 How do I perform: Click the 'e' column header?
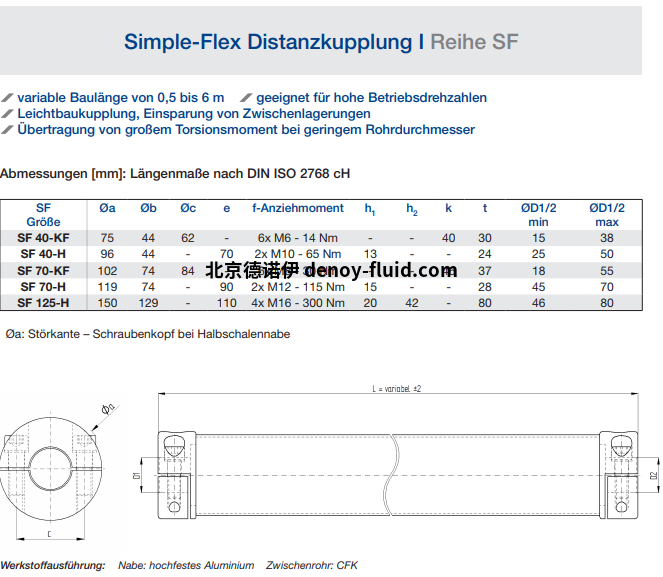click(x=227, y=208)
